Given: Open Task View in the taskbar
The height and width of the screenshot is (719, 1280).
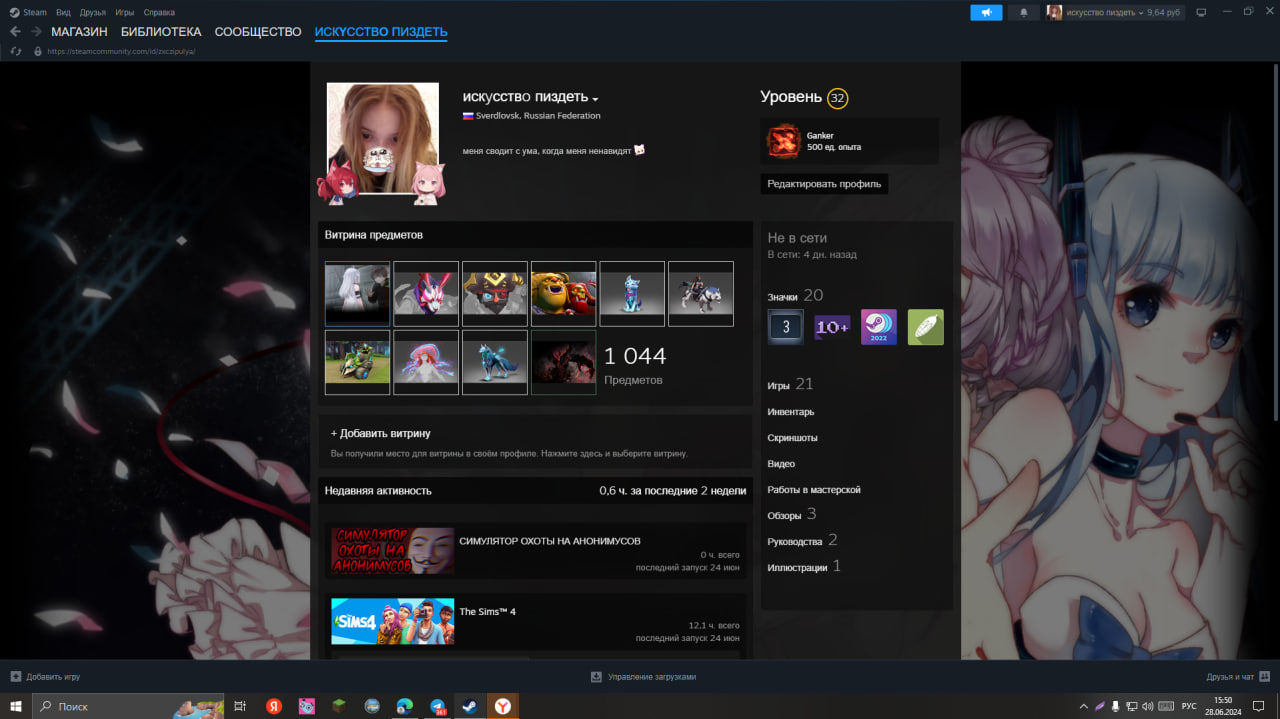Looking at the screenshot, I should pos(240,706).
